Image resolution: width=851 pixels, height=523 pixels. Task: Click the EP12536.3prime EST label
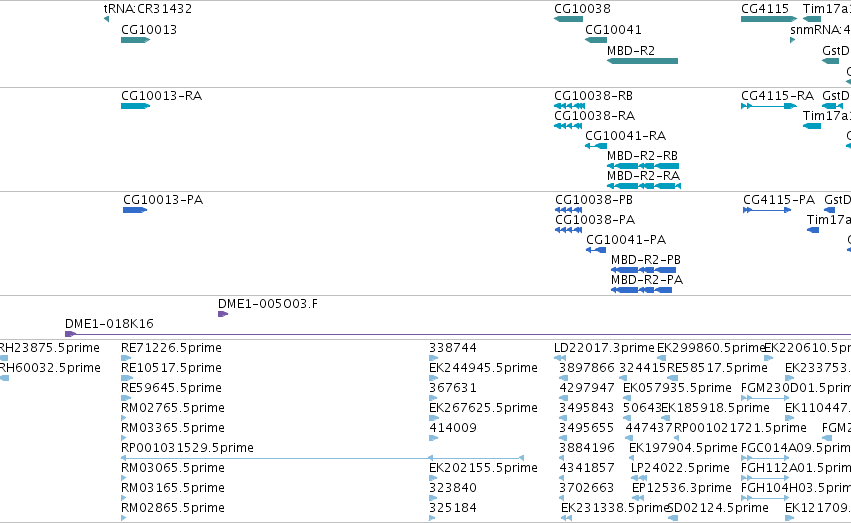[682, 488]
